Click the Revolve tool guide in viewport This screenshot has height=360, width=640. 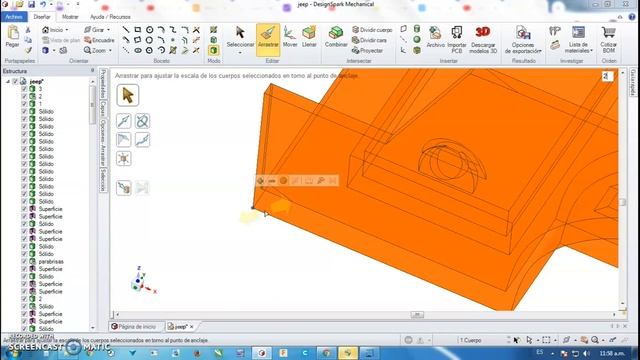[142, 121]
